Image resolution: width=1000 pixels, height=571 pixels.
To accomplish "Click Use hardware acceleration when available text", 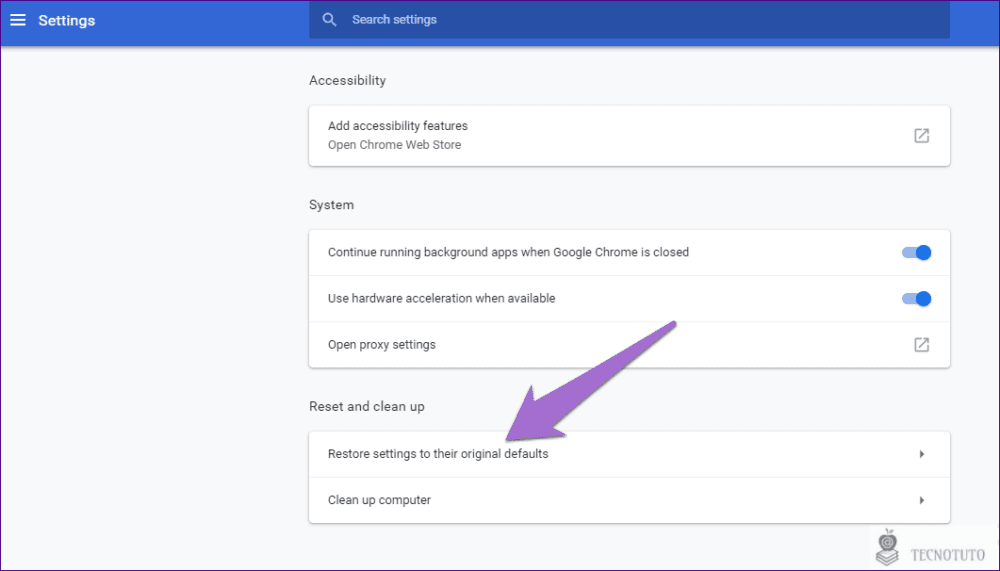I will (x=441, y=299).
